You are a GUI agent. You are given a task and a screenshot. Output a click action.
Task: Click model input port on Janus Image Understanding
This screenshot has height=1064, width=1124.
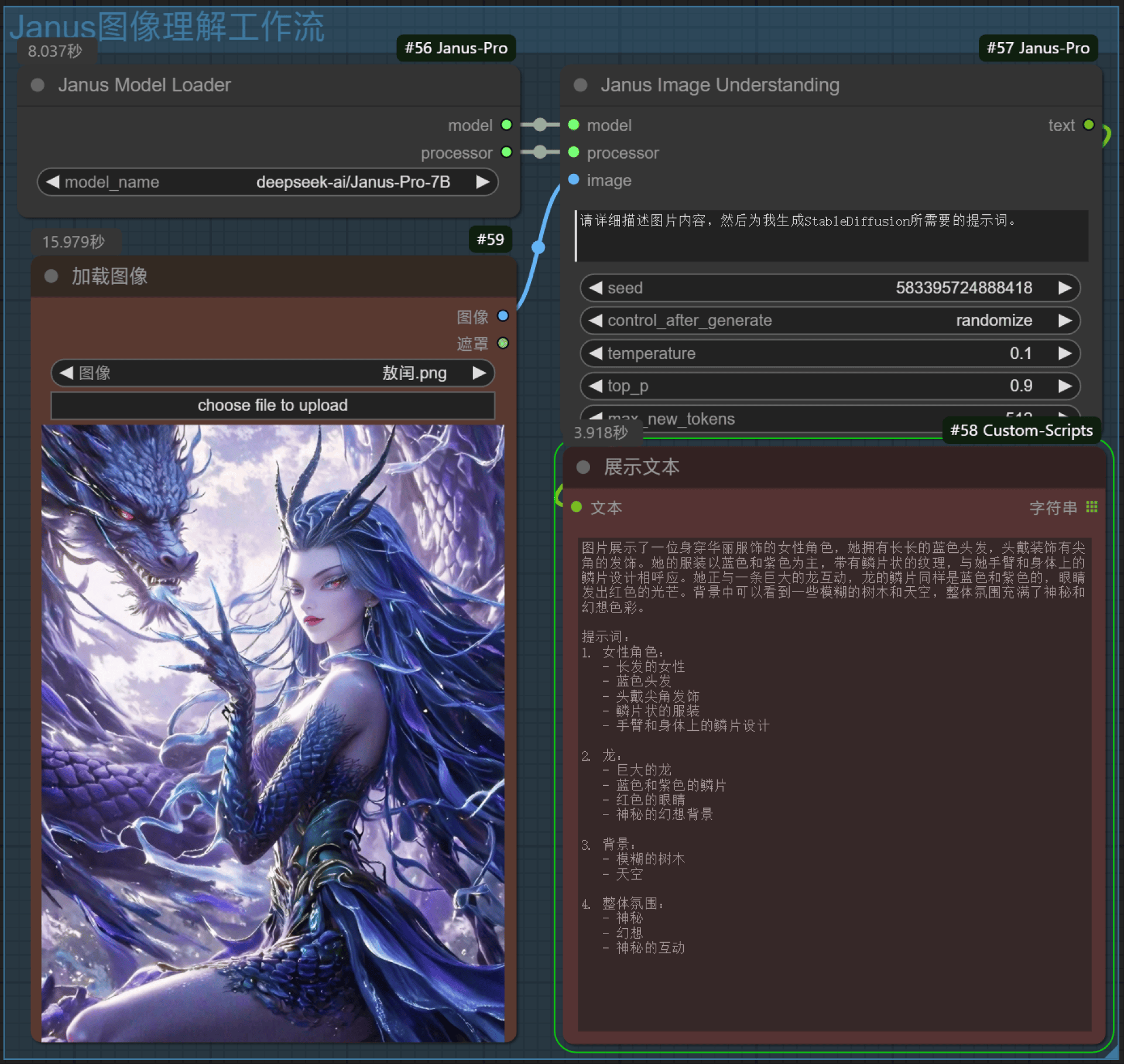574,125
